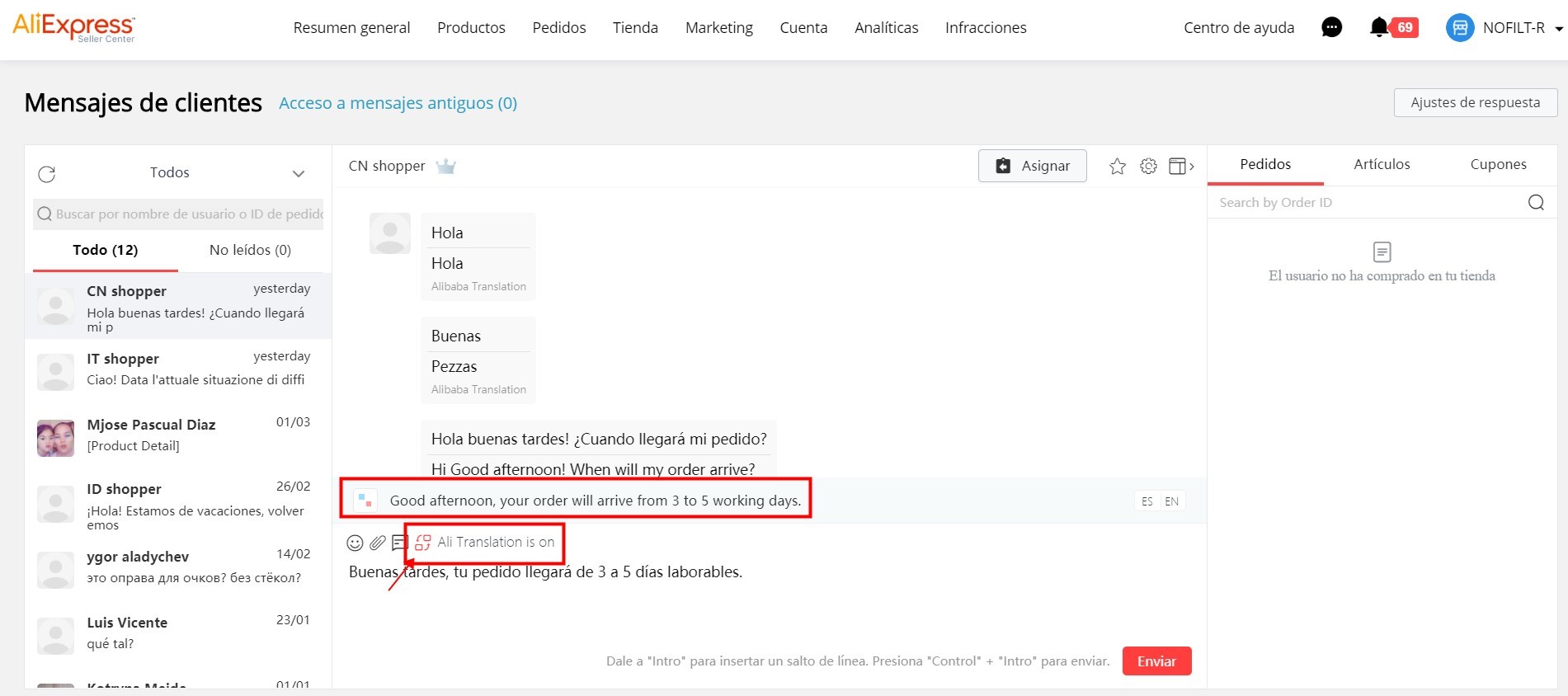Open the Analíticas menu

[887, 27]
